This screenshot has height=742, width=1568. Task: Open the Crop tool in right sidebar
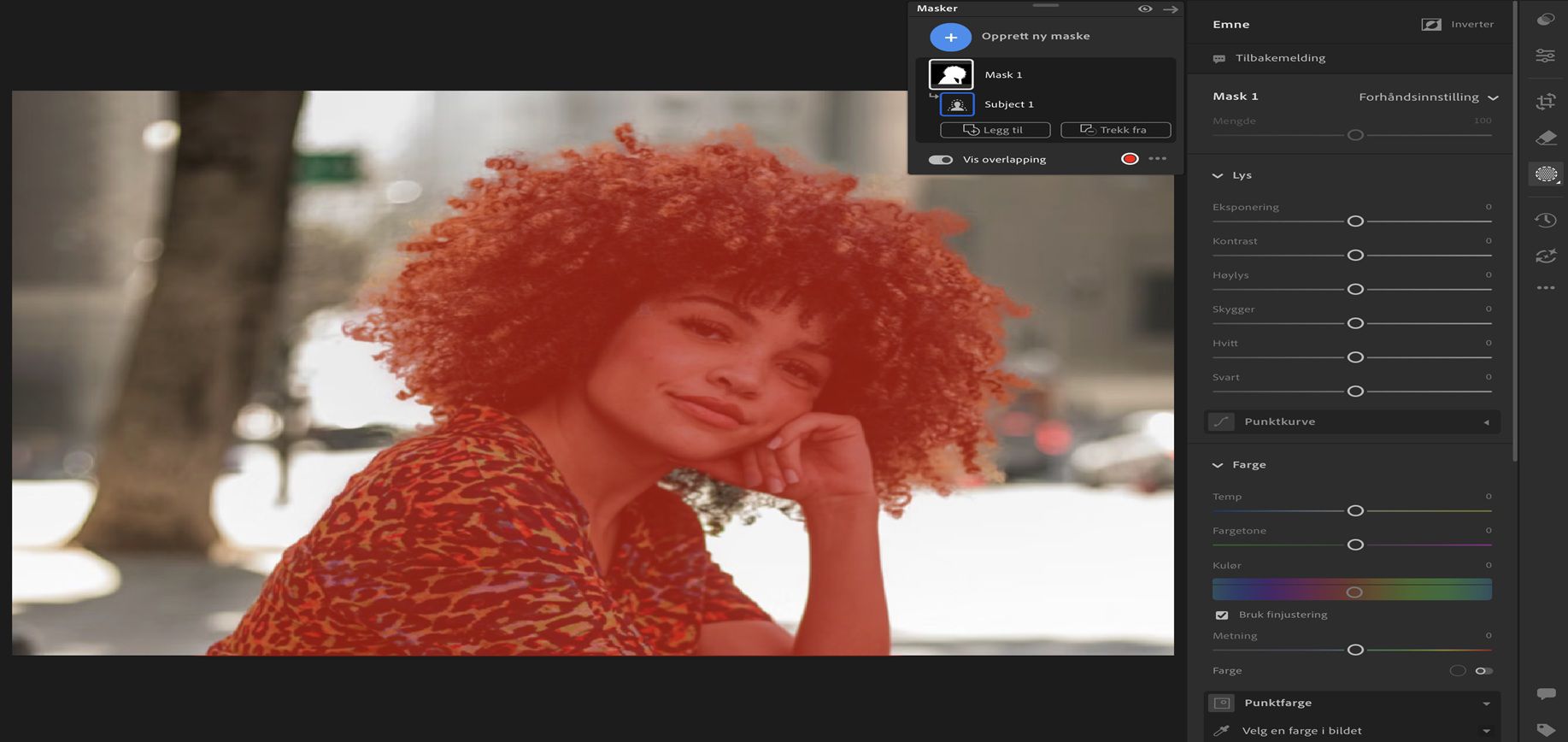point(1546,102)
